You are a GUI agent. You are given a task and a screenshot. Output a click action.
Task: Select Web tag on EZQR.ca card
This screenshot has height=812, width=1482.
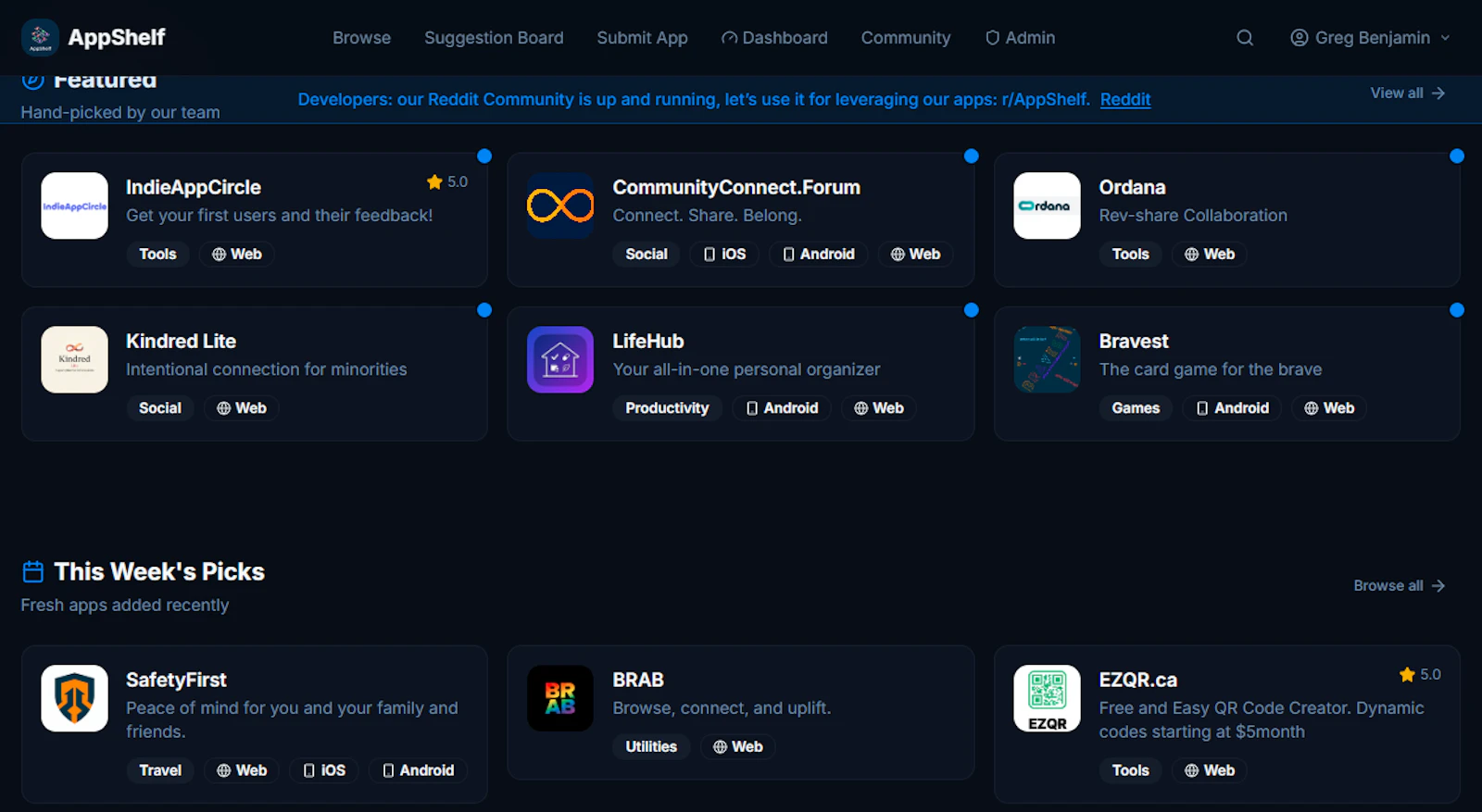pyautogui.click(x=1210, y=770)
